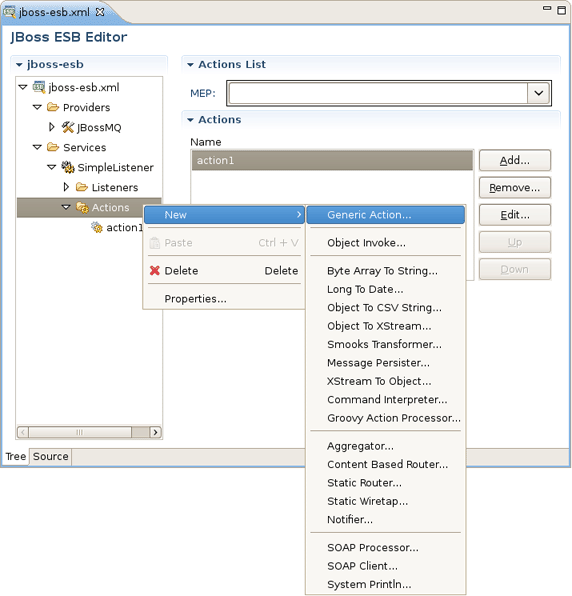Click the tree scrollbar left arrow
The image size is (572, 596).
point(23,432)
